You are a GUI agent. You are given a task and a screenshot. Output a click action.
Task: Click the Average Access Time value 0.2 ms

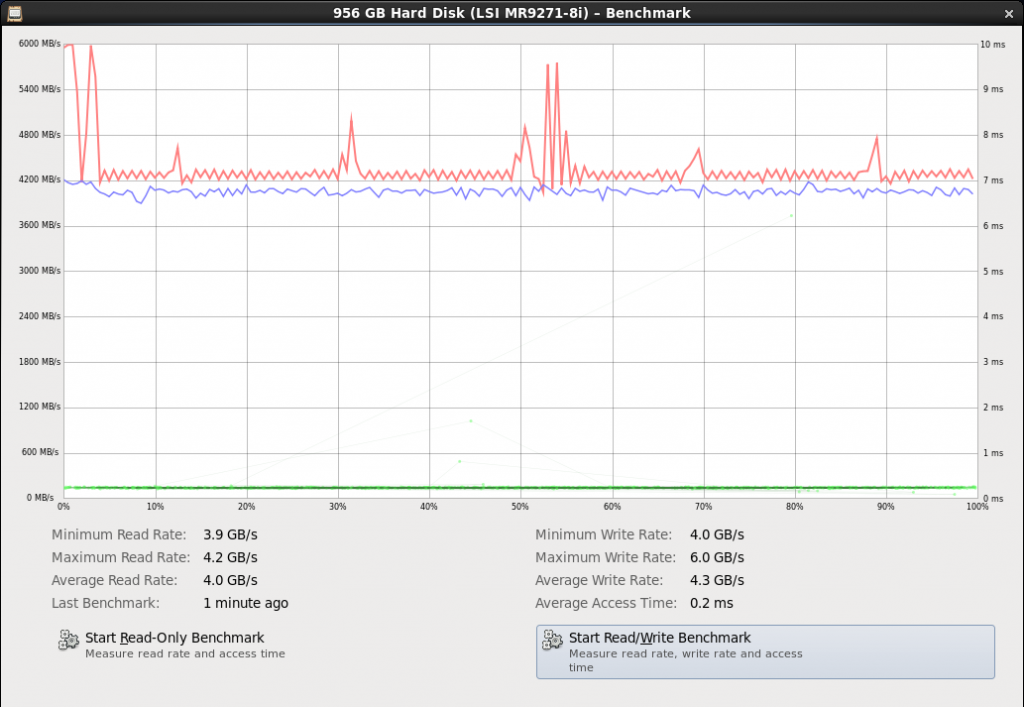coord(711,603)
